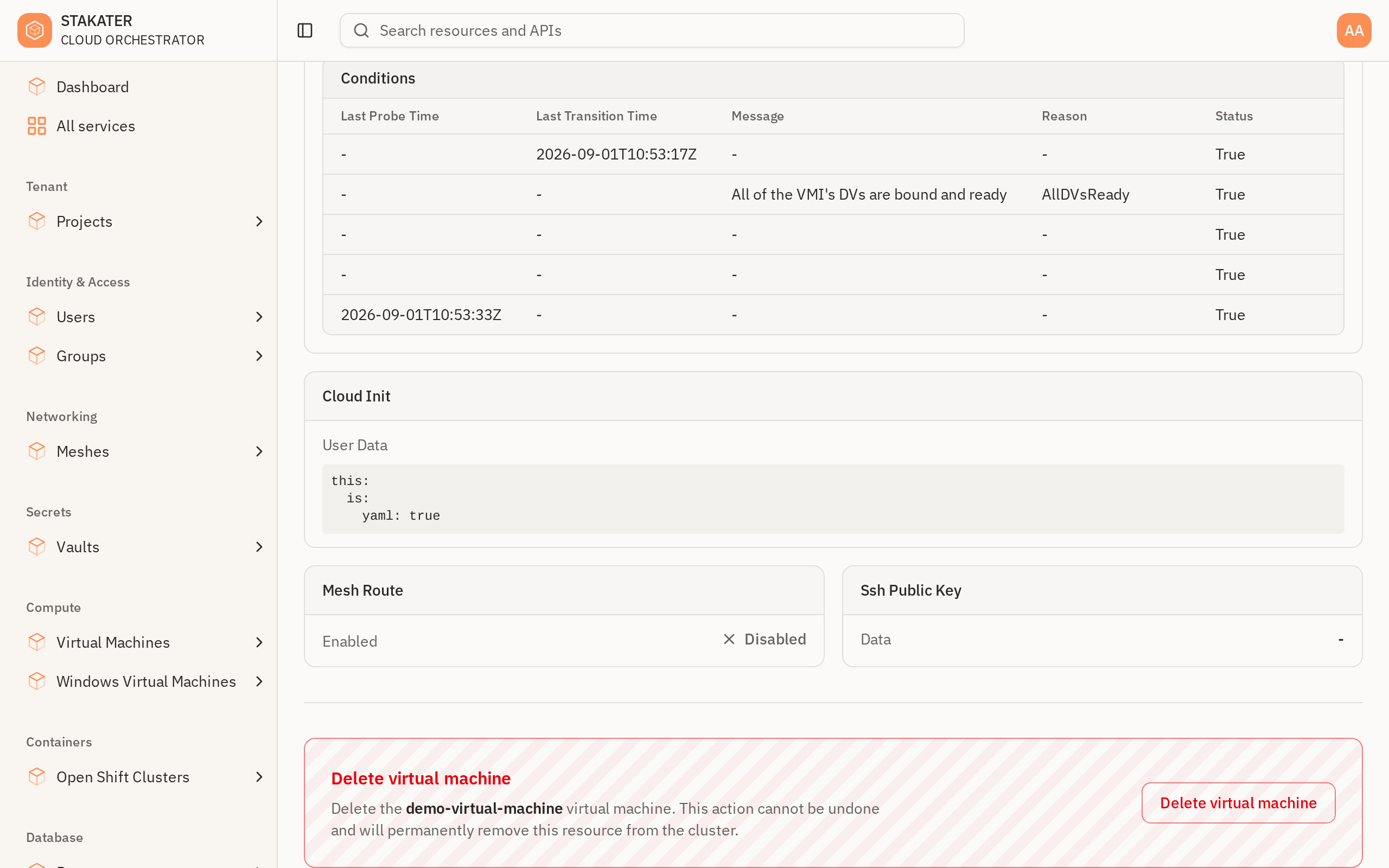Image resolution: width=1389 pixels, height=868 pixels.
Task: Click the Message column header
Action: pos(757,116)
